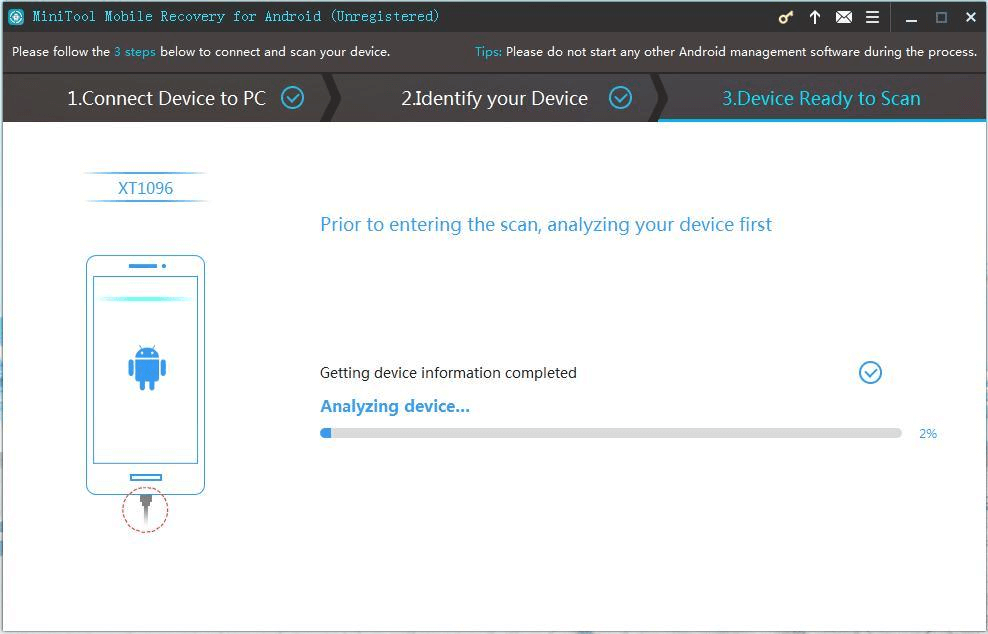Click the upgrade arrow icon
Image resolution: width=988 pixels, height=634 pixels.
[x=815, y=17]
